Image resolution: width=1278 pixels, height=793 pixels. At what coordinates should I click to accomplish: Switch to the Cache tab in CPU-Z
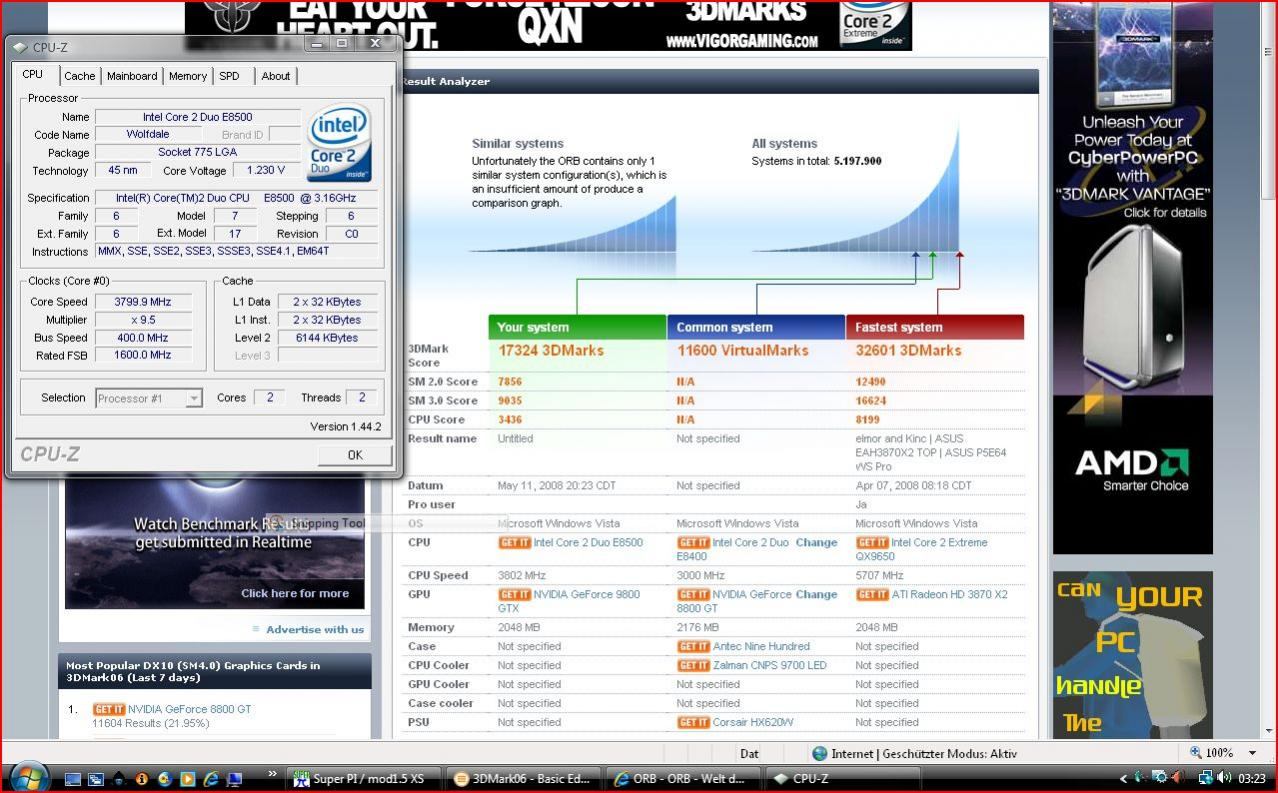(x=80, y=76)
